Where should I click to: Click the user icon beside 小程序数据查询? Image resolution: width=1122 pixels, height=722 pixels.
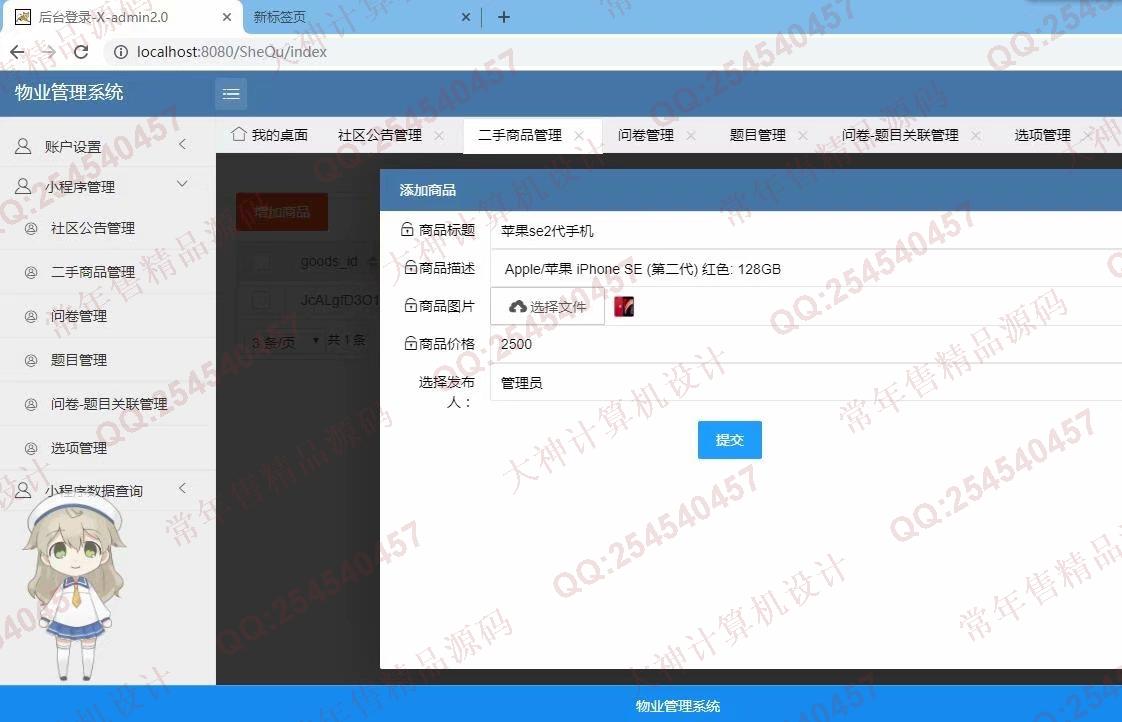(x=23, y=490)
